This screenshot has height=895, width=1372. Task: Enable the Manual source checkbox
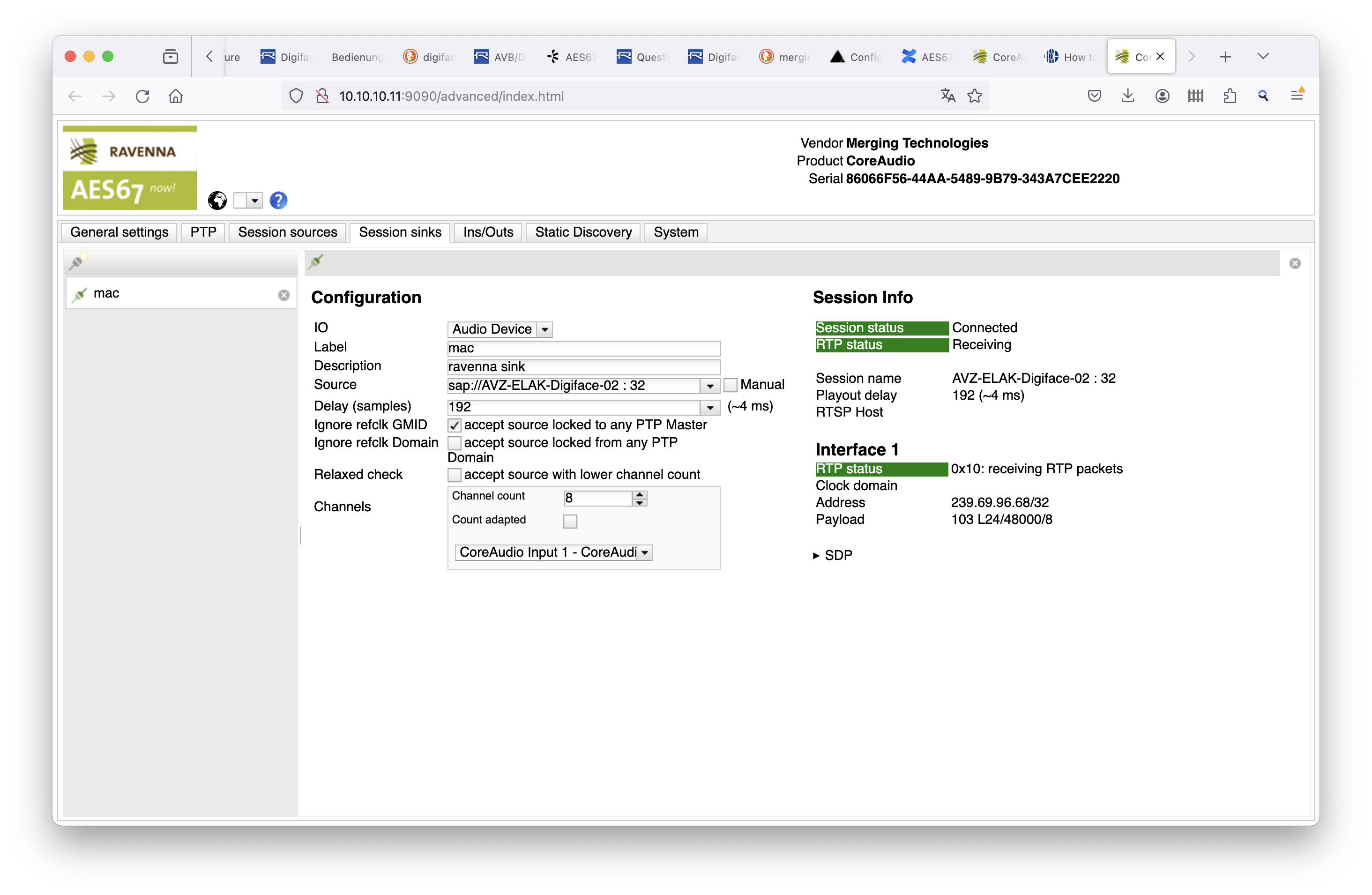[731, 385]
